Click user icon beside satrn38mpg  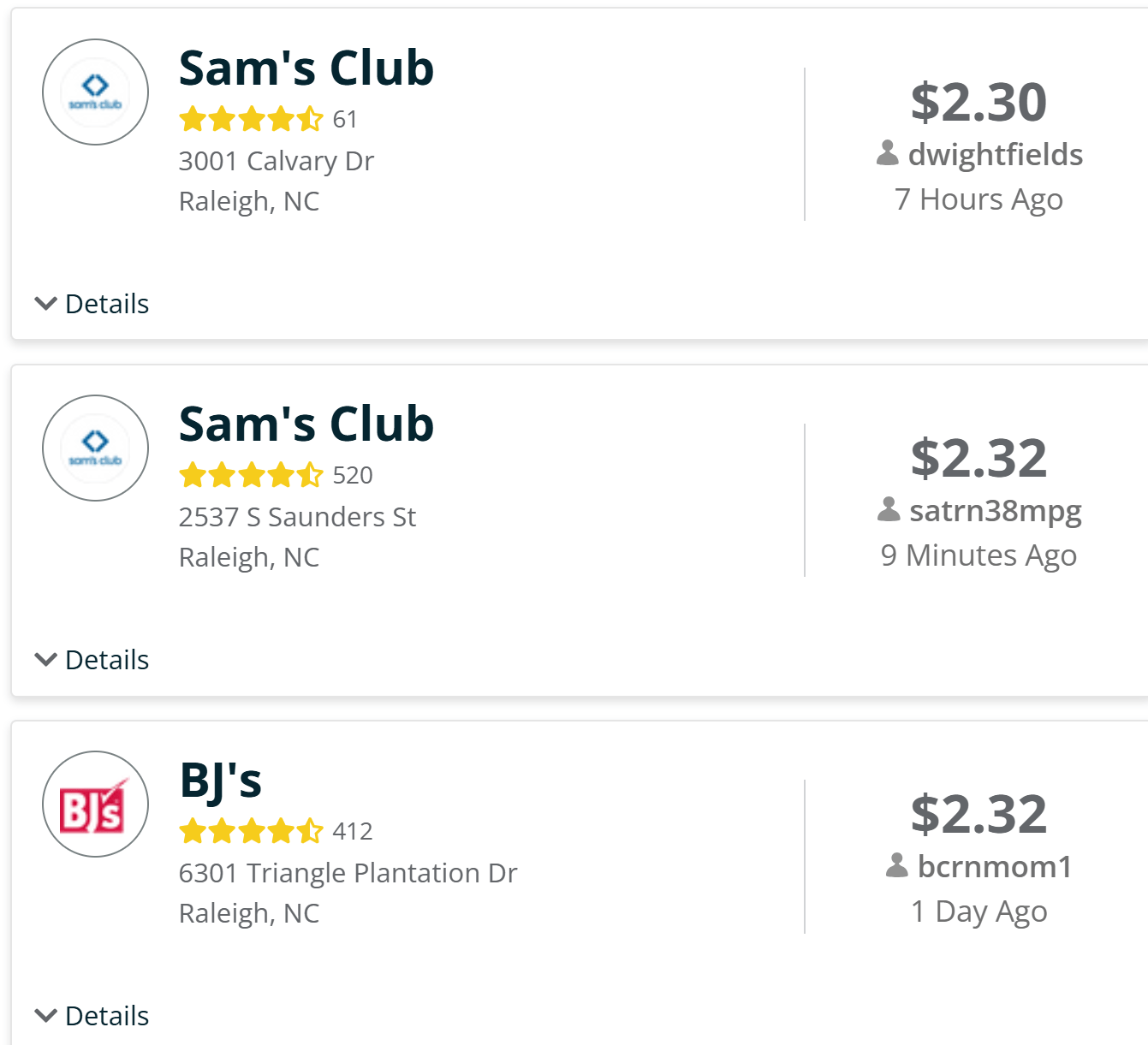[889, 510]
